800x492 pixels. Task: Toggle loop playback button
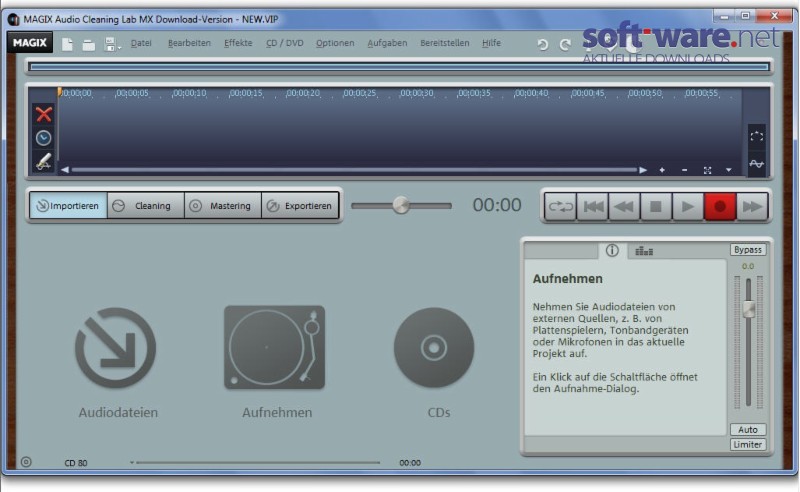[560, 207]
